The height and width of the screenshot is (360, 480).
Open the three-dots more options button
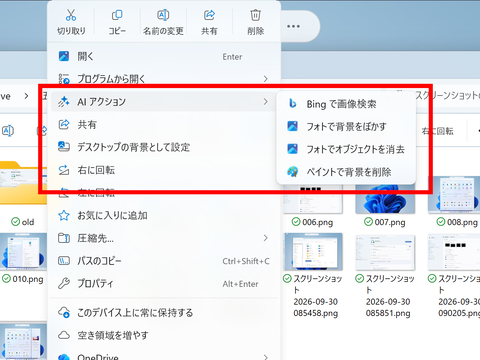point(293,26)
